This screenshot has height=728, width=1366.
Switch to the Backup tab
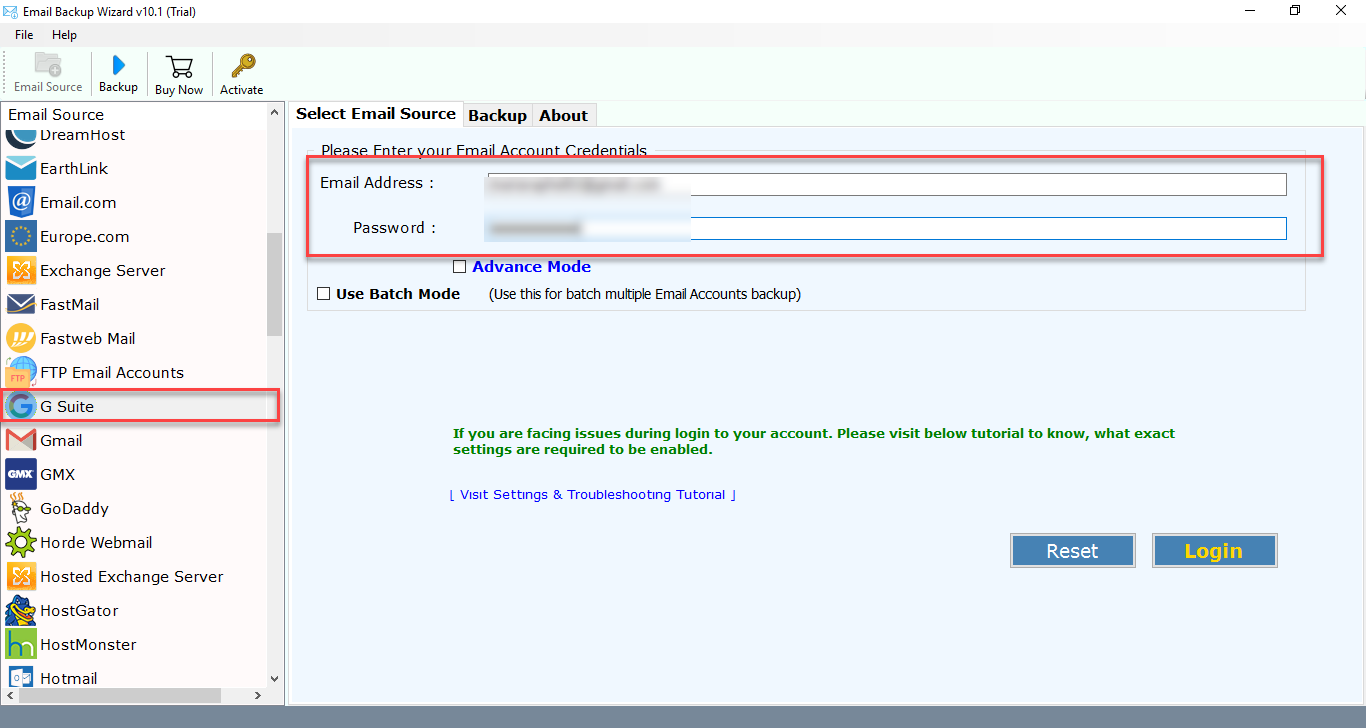coord(497,115)
